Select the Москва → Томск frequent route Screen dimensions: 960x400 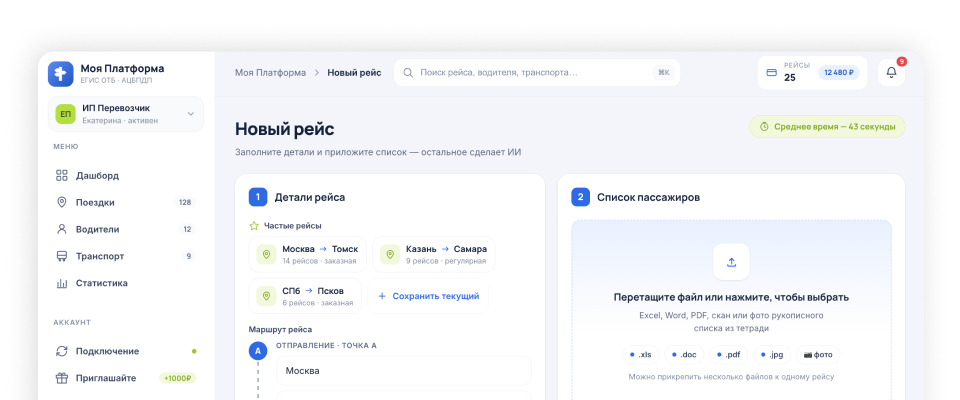click(x=307, y=254)
